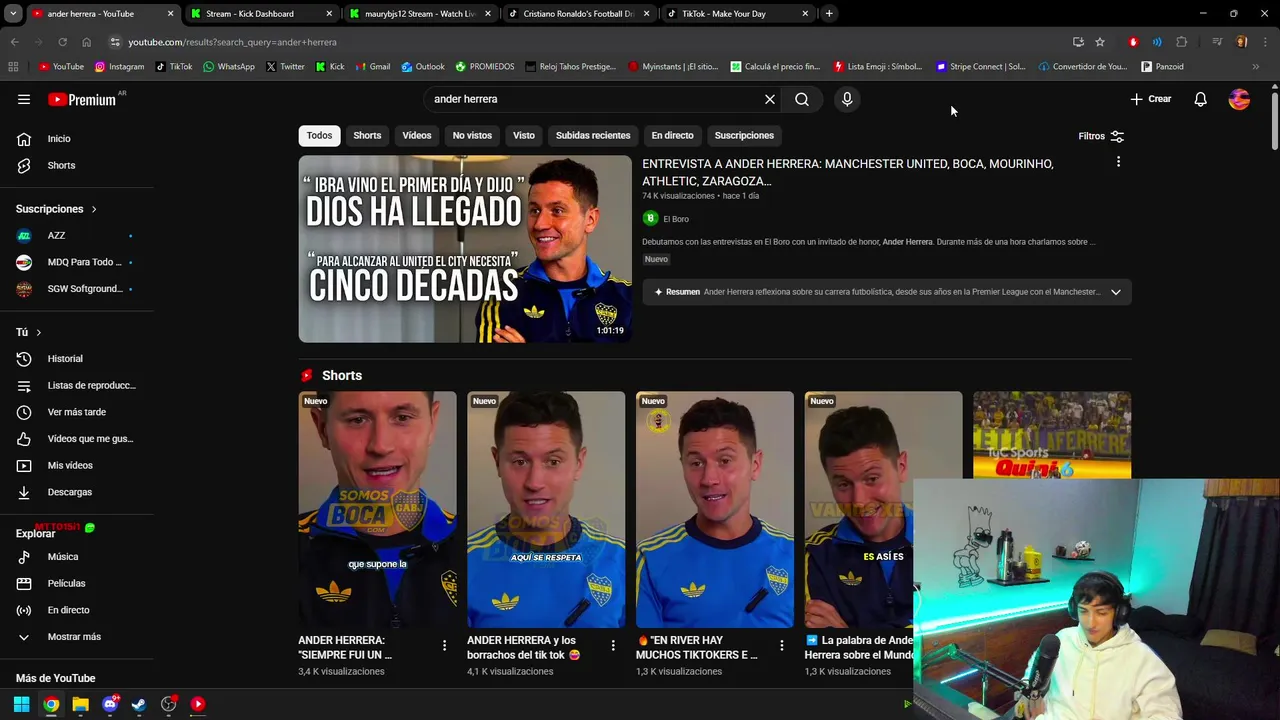The width and height of the screenshot is (1280, 720).
Task: Expand the Tú section chevron
Action: click(39, 332)
